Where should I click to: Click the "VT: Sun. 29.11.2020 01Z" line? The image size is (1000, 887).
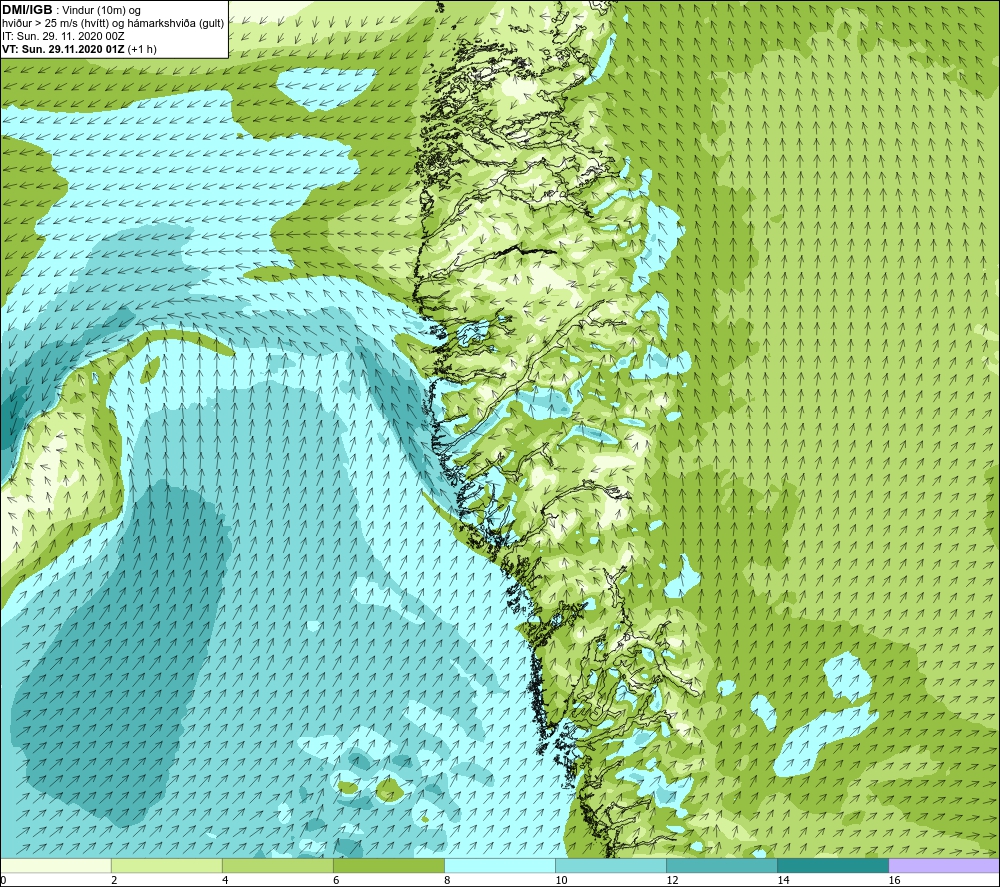coord(64,49)
